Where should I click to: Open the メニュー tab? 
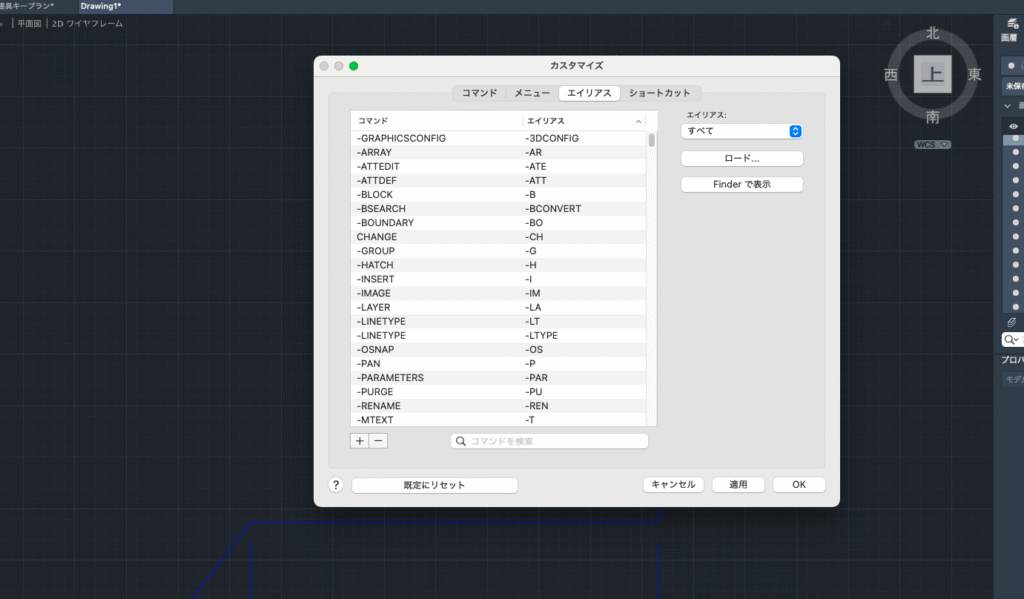tap(532, 93)
